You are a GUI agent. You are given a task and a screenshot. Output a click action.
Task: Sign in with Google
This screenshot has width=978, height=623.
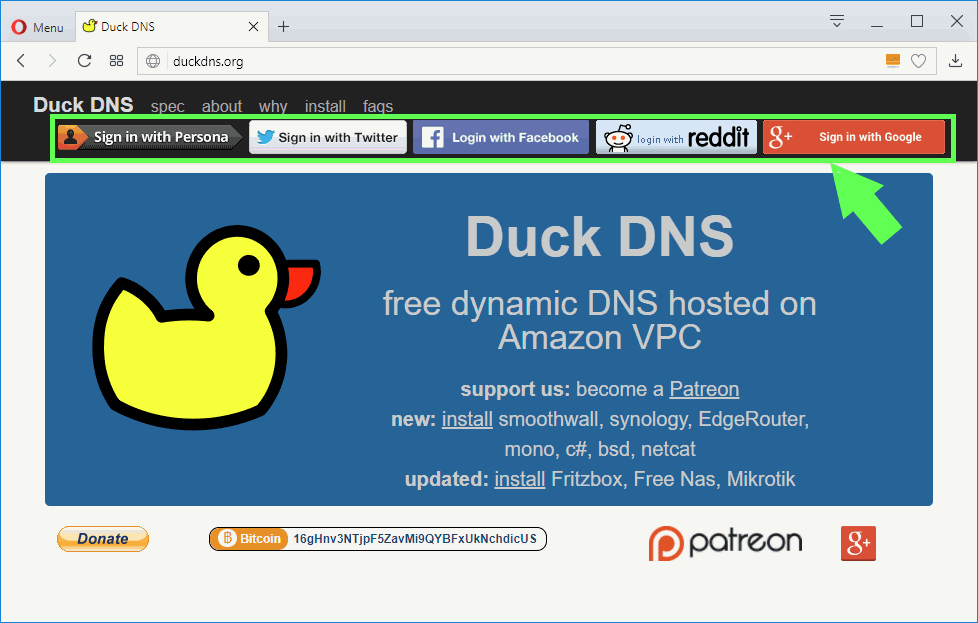[854, 137]
